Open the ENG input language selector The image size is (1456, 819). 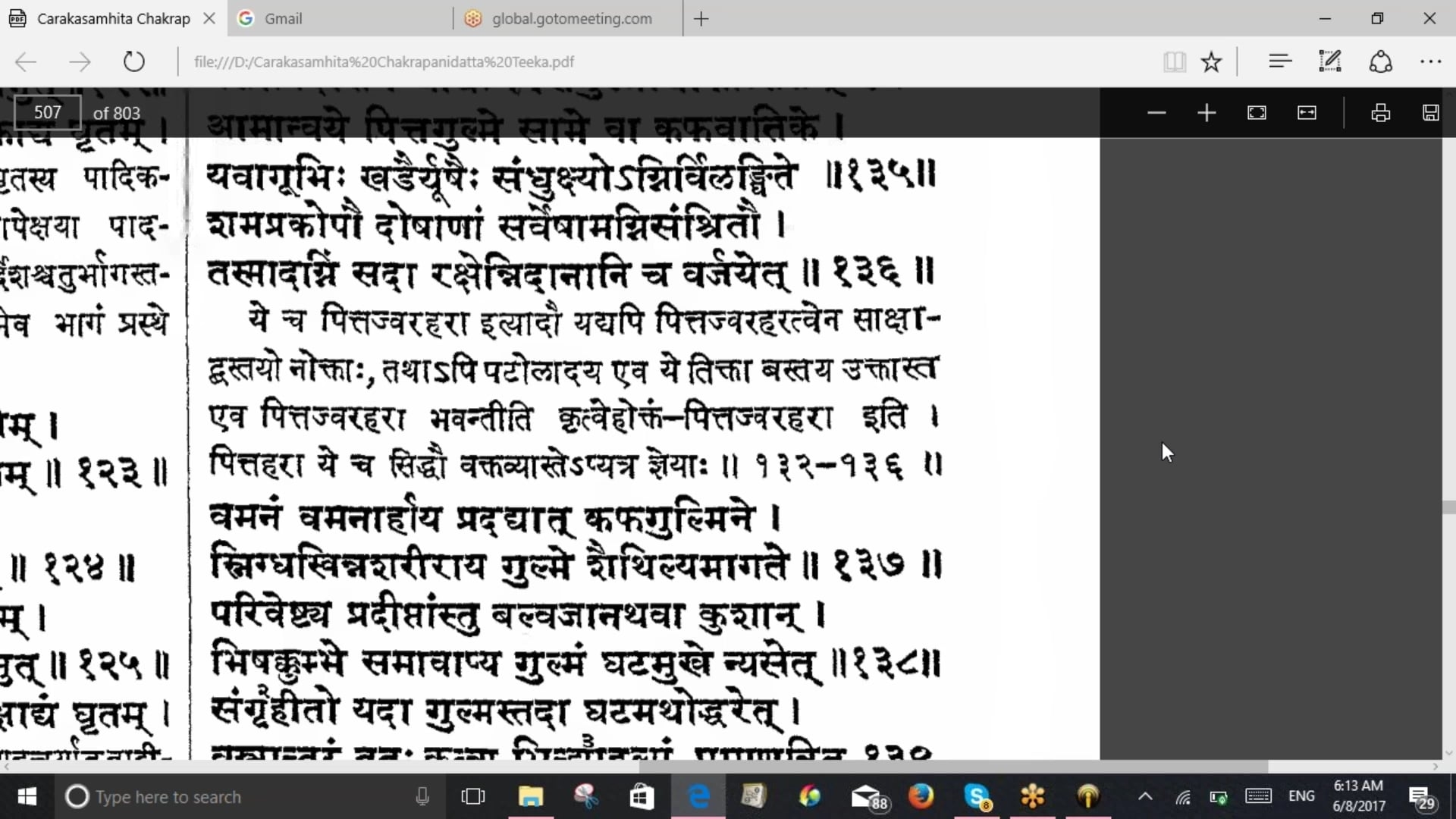[x=1301, y=796]
